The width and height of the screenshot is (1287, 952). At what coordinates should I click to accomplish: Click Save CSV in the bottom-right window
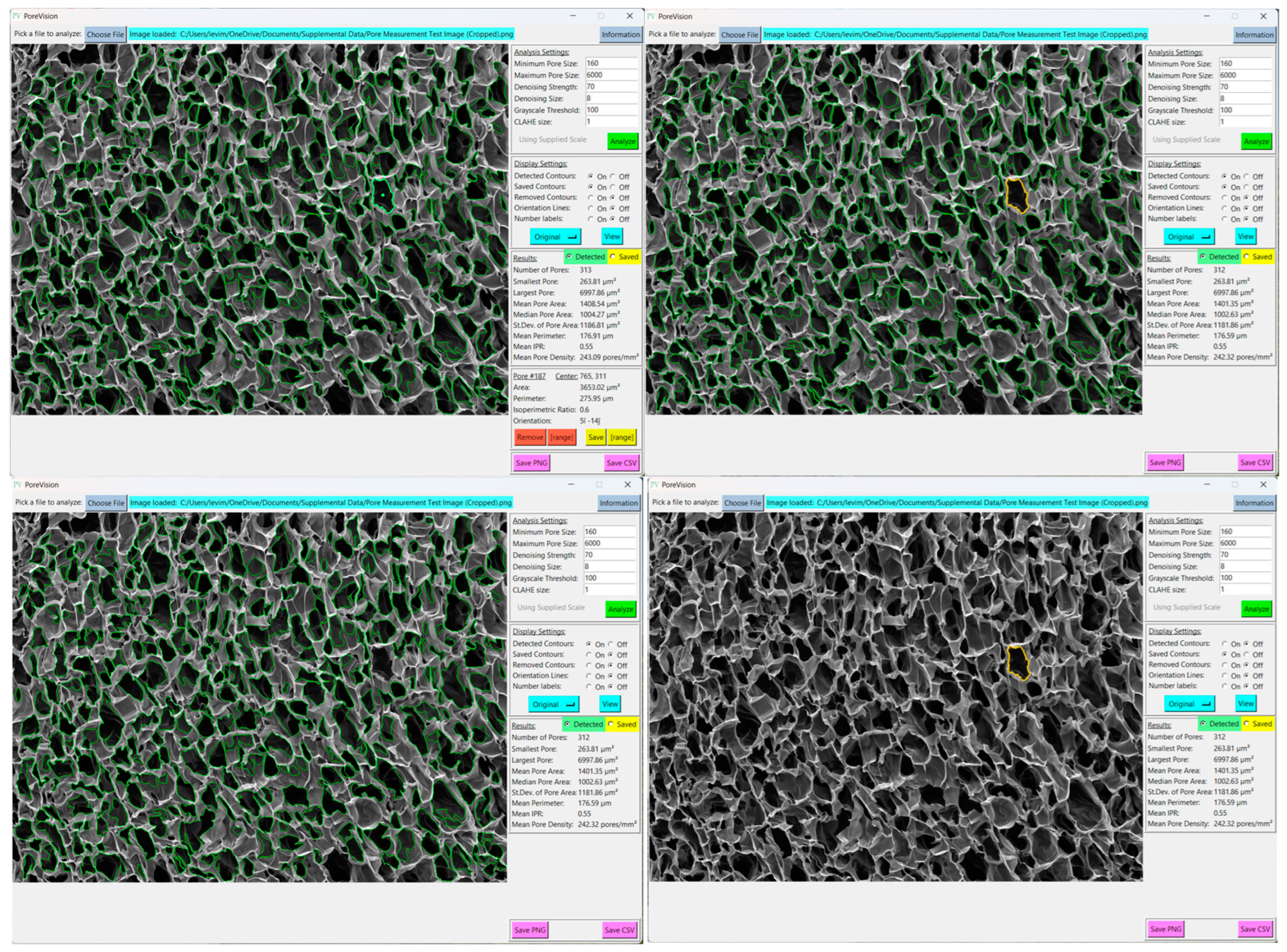[1255, 929]
